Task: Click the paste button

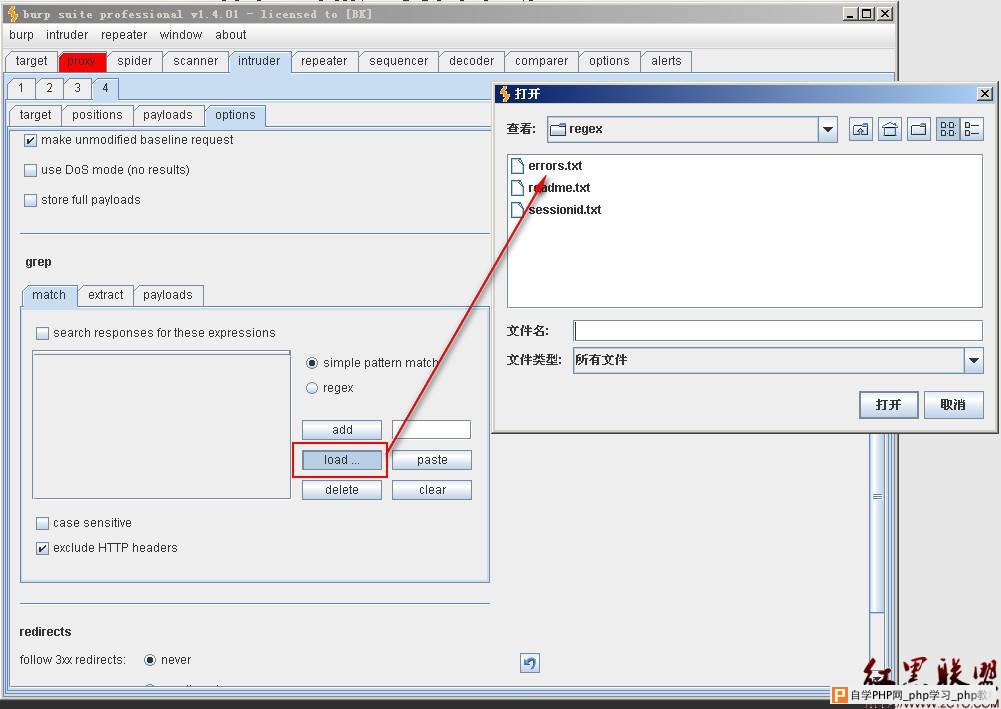Action: pos(432,460)
